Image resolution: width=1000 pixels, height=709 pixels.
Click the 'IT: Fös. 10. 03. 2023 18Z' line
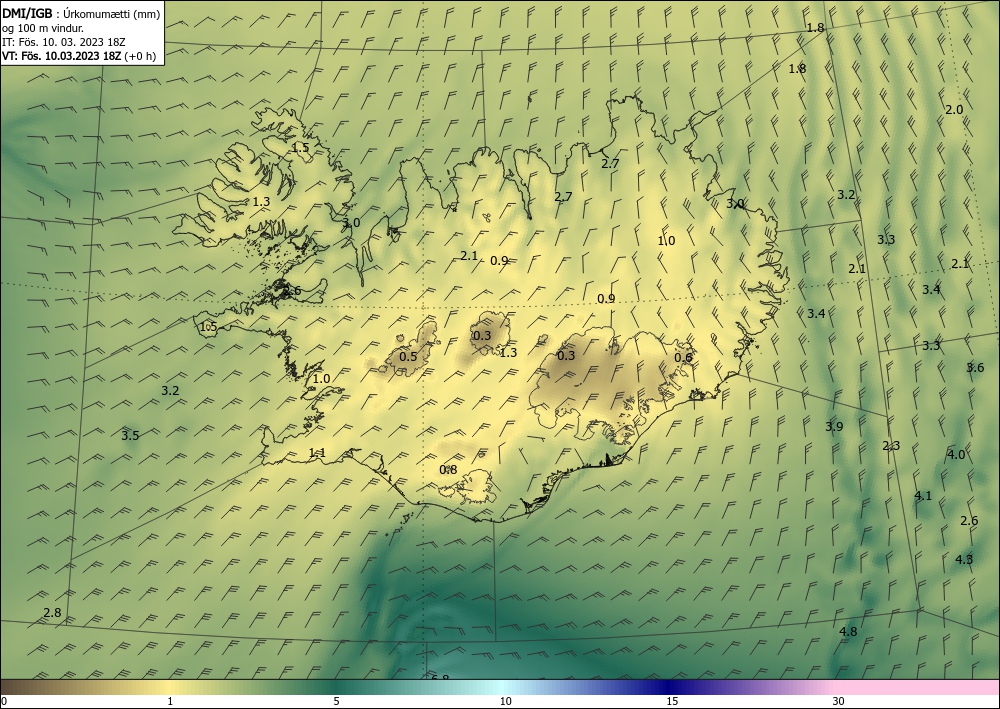click(63, 42)
